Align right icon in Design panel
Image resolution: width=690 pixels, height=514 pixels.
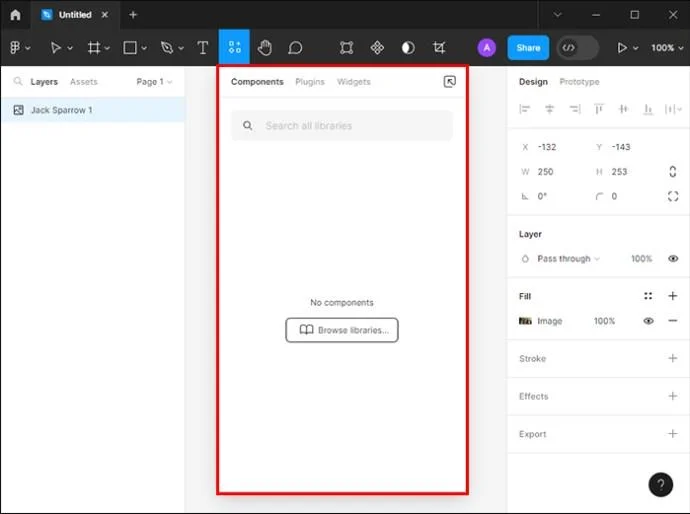coord(575,109)
